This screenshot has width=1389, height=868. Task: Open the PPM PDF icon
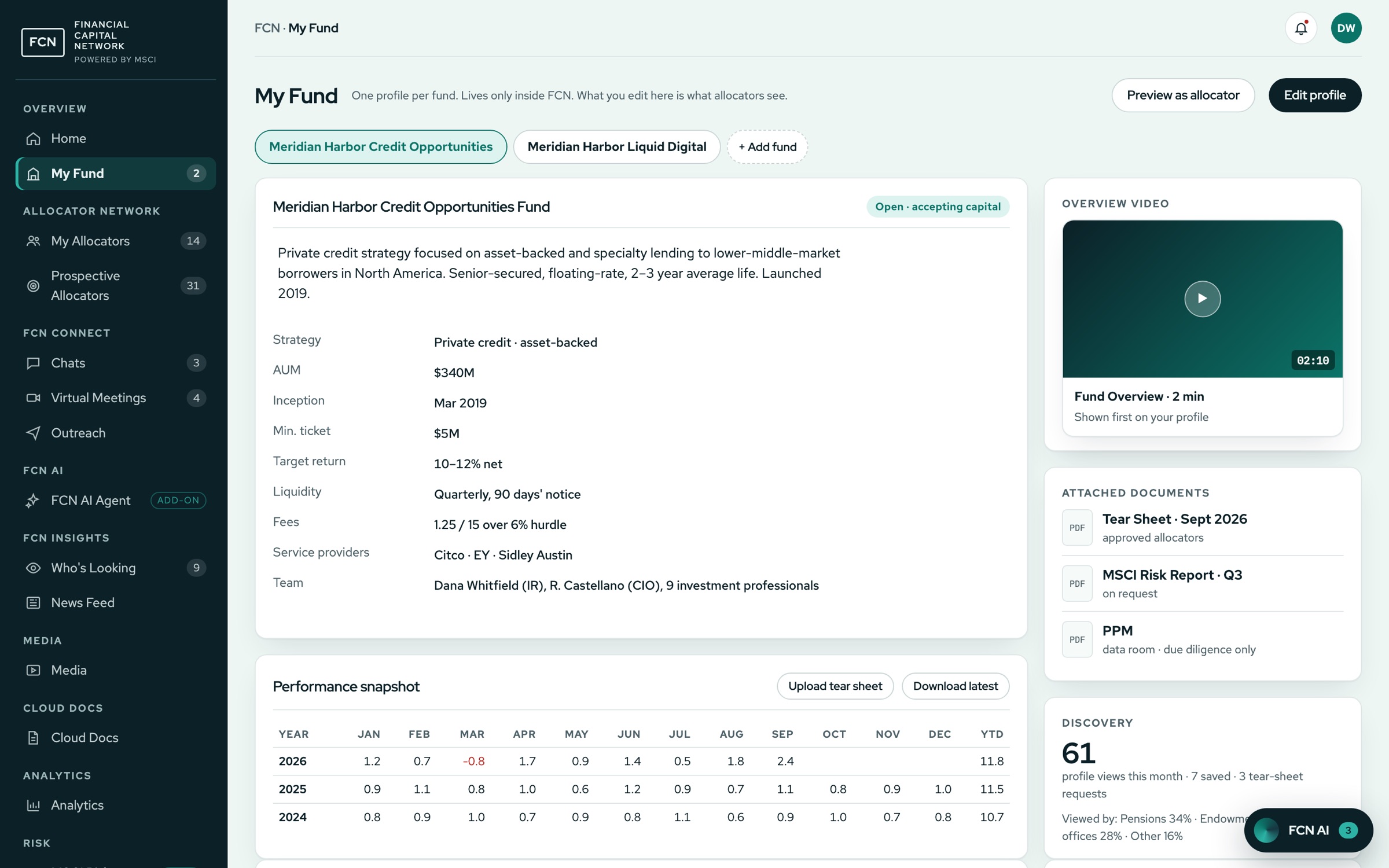(1076, 639)
